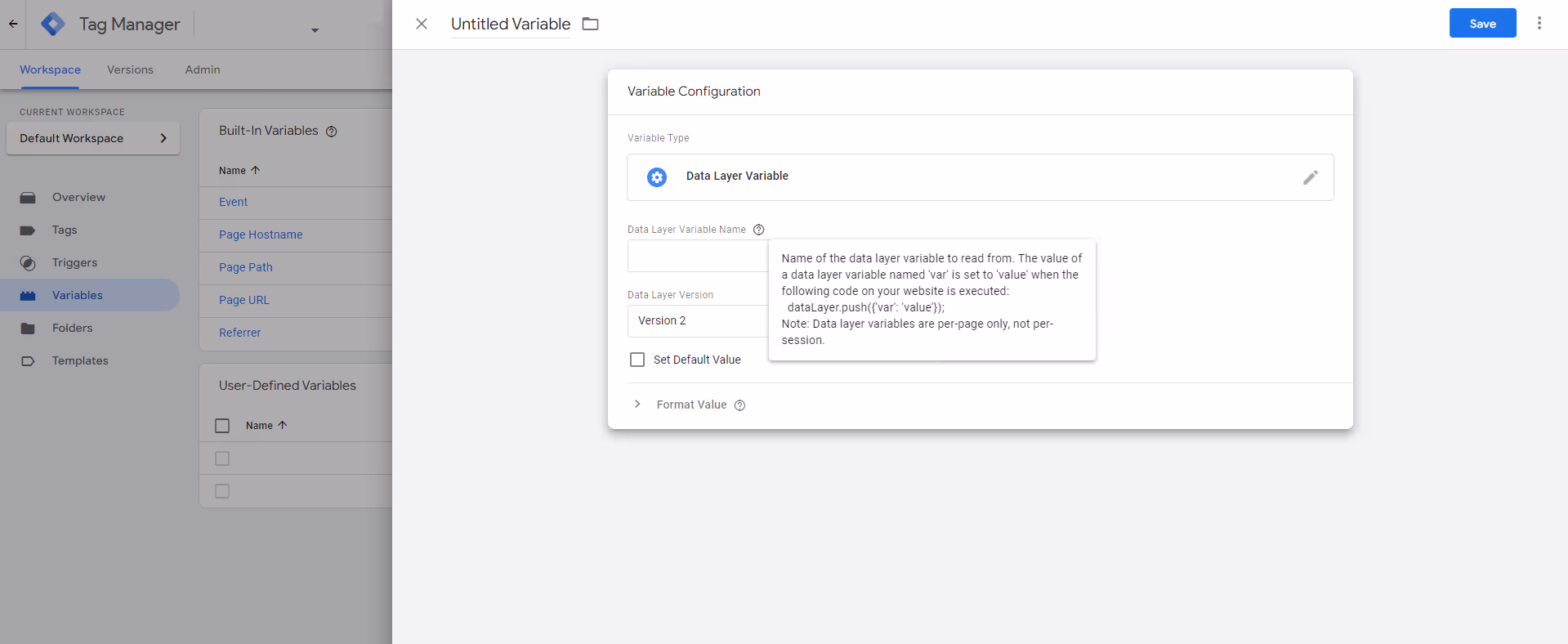This screenshot has height=644, width=1568.
Task: Tick the first user-defined variable row checkbox
Action: pos(222,458)
